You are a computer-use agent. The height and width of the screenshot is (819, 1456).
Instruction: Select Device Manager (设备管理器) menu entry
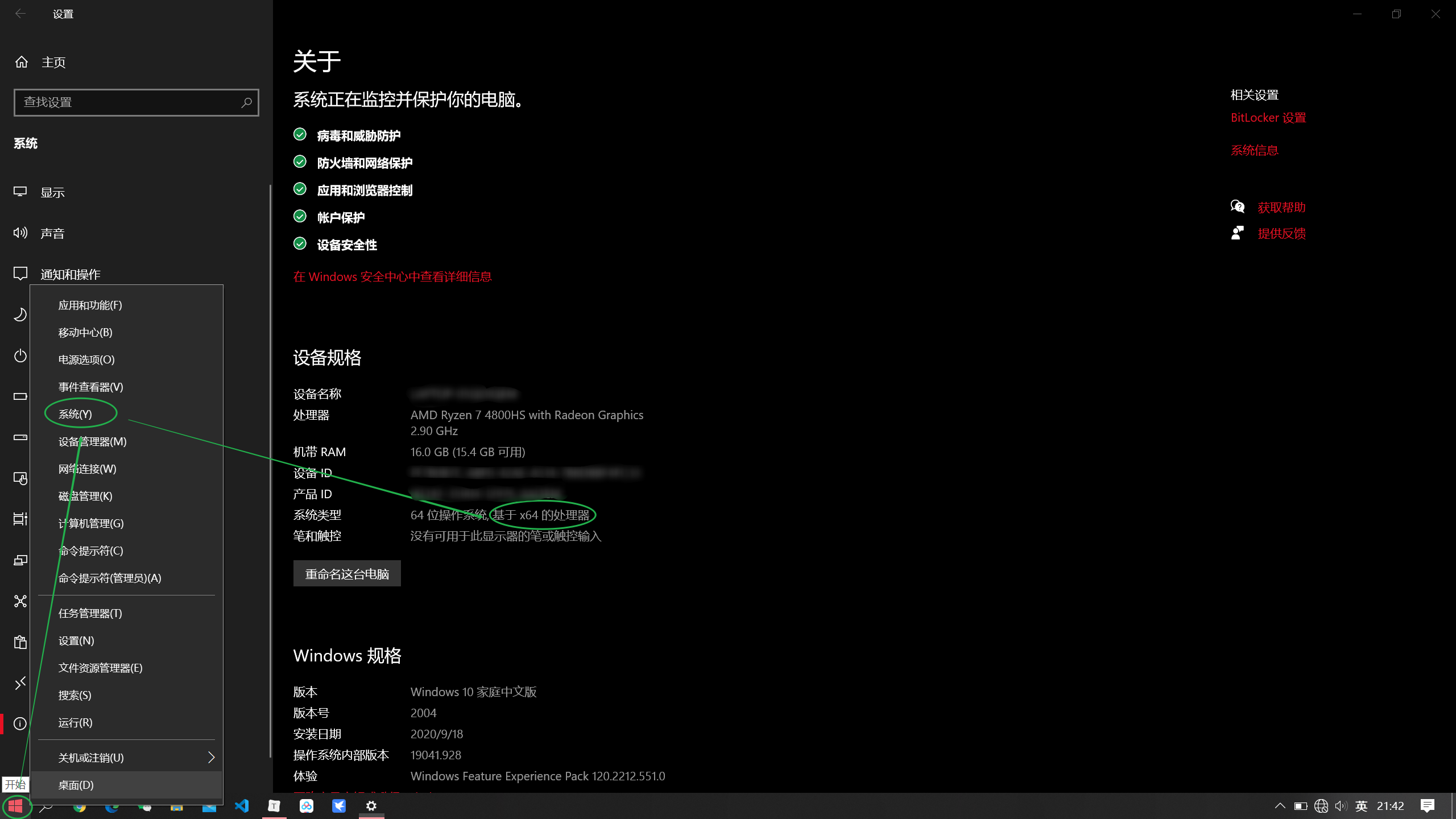pos(126,441)
